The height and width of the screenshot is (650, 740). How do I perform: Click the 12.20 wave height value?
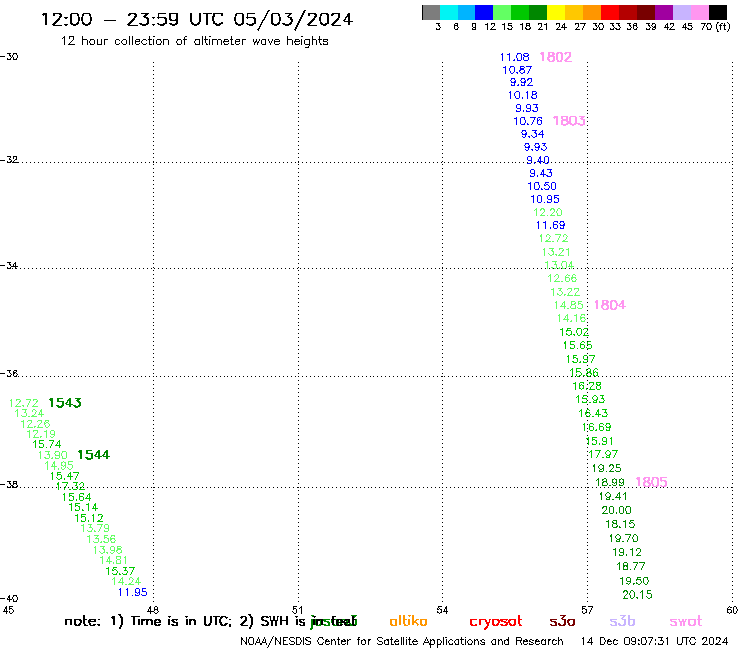click(548, 213)
